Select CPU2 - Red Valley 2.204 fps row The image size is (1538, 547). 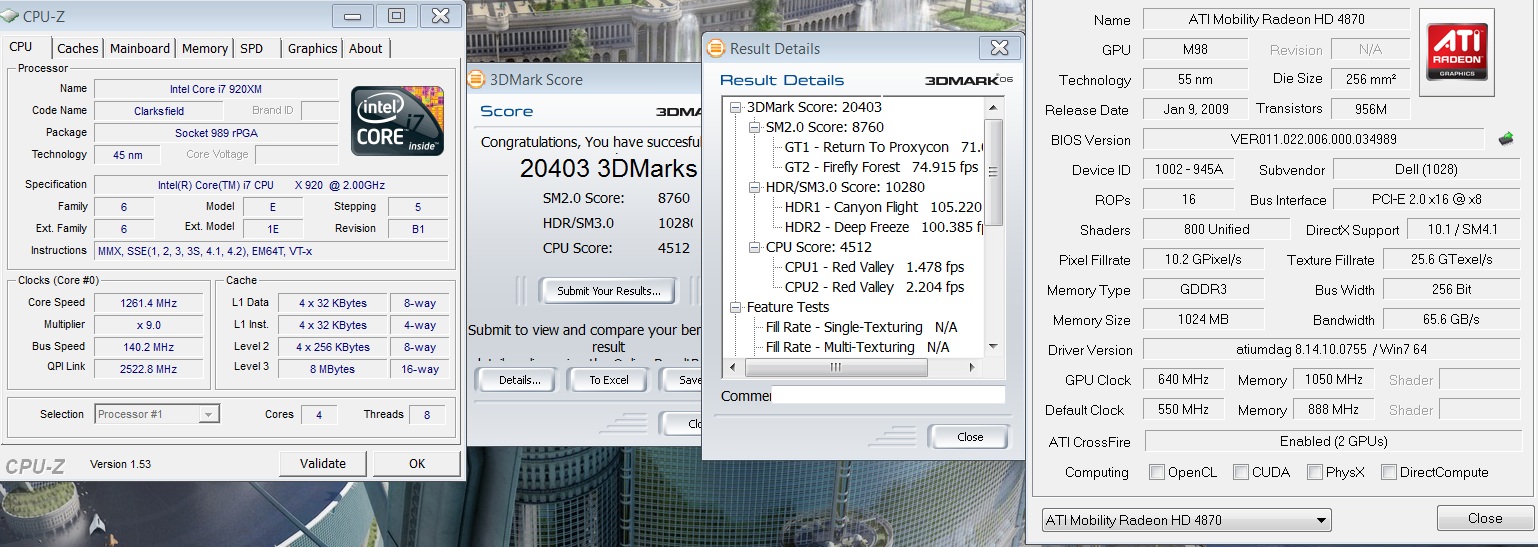point(875,287)
